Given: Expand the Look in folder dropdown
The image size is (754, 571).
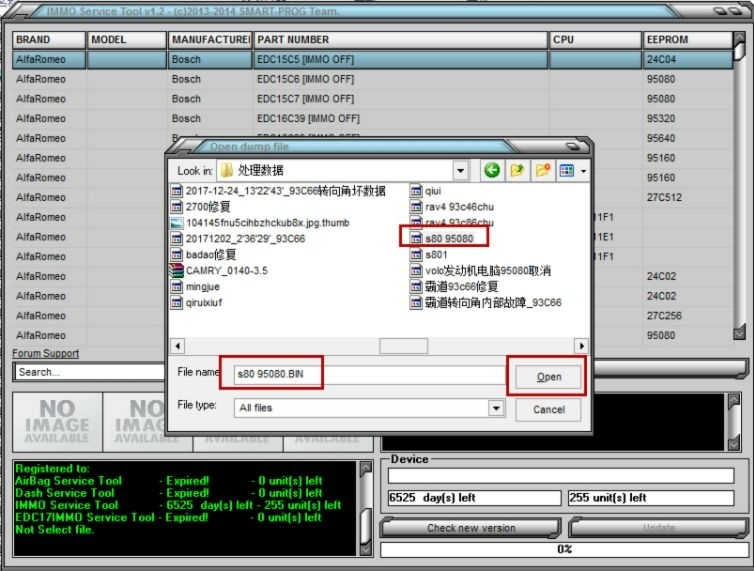Looking at the screenshot, I should tap(460, 170).
